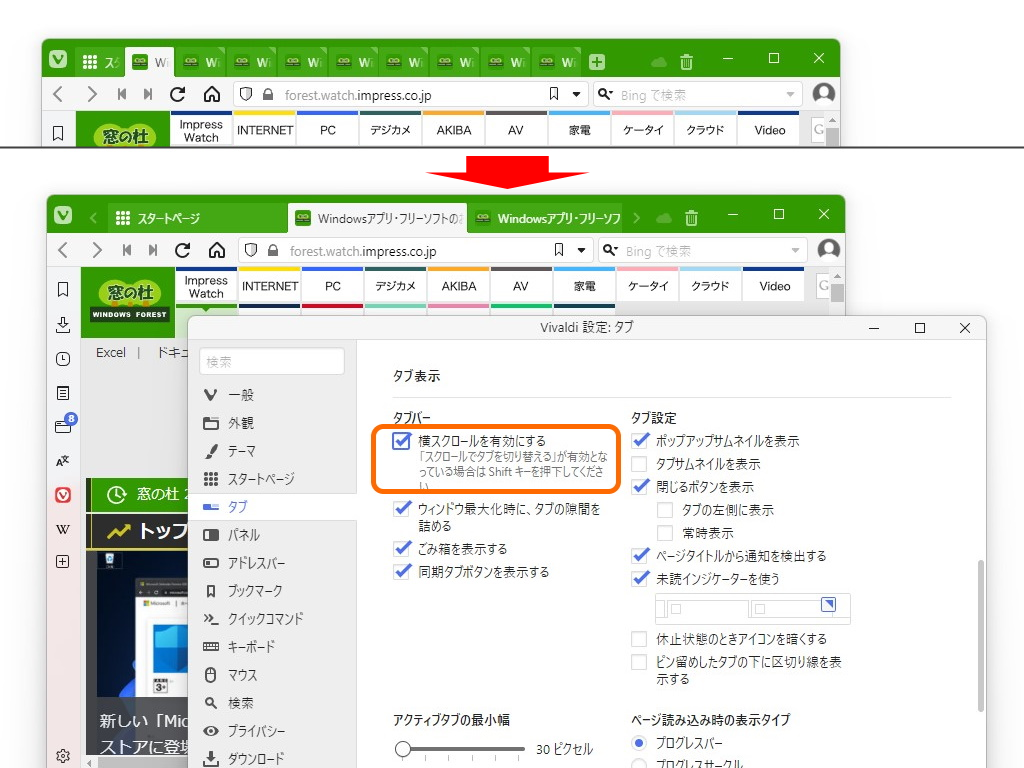The image size is (1024, 768).
Task: Open the Wikipedia web panel
Action: (x=63, y=528)
